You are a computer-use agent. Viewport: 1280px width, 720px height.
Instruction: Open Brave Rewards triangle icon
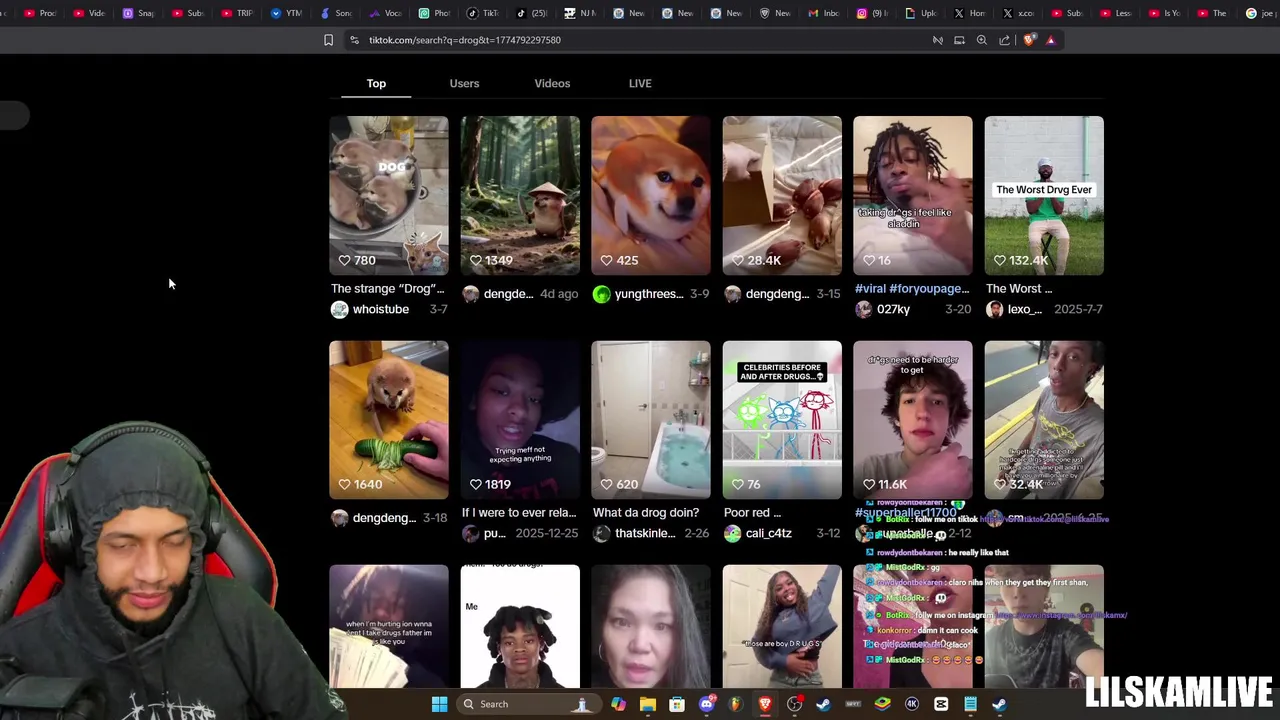click(x=1051, y=40)
